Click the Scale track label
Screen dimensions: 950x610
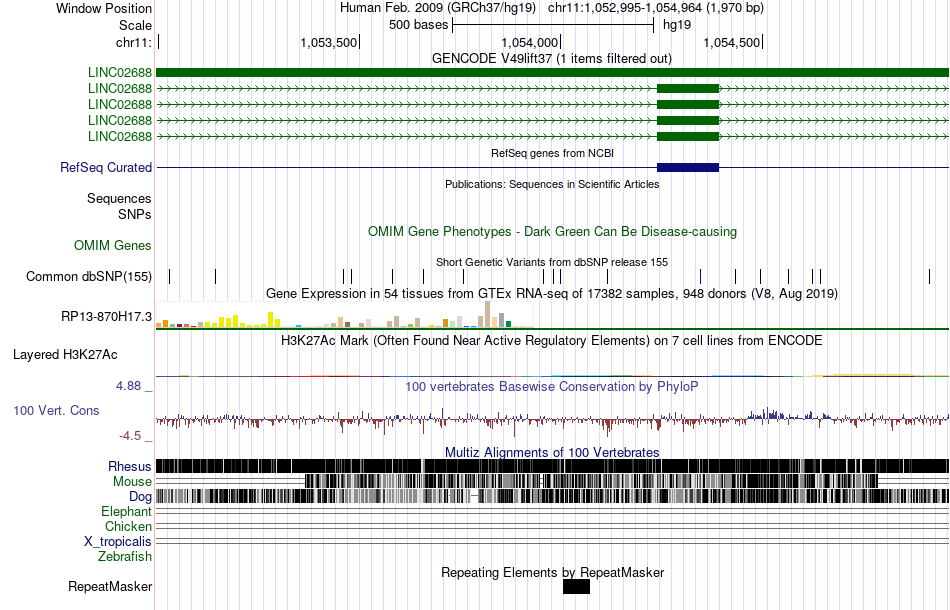click(x=135, y=25)
